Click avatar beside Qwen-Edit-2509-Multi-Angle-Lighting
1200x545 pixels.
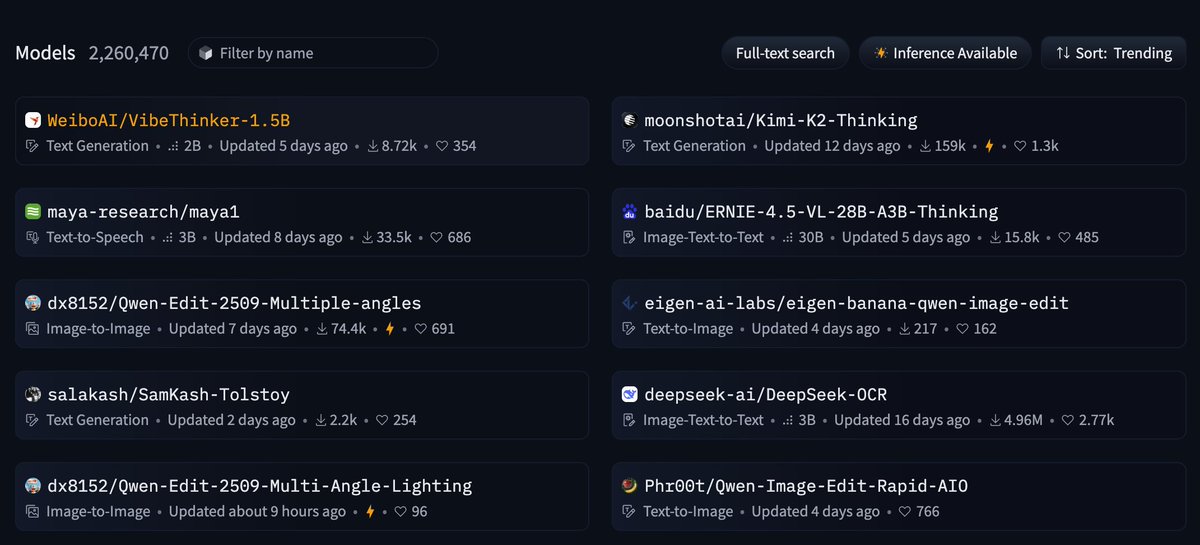(33, 486)
